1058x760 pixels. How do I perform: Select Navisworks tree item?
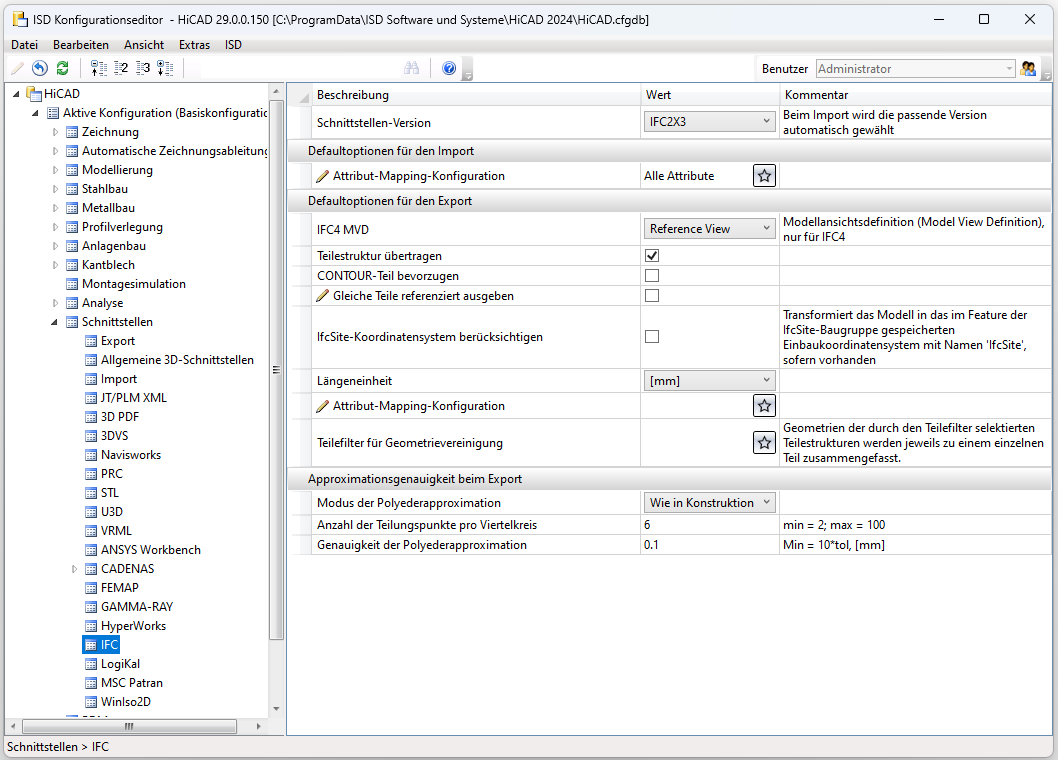pos(131,455)
